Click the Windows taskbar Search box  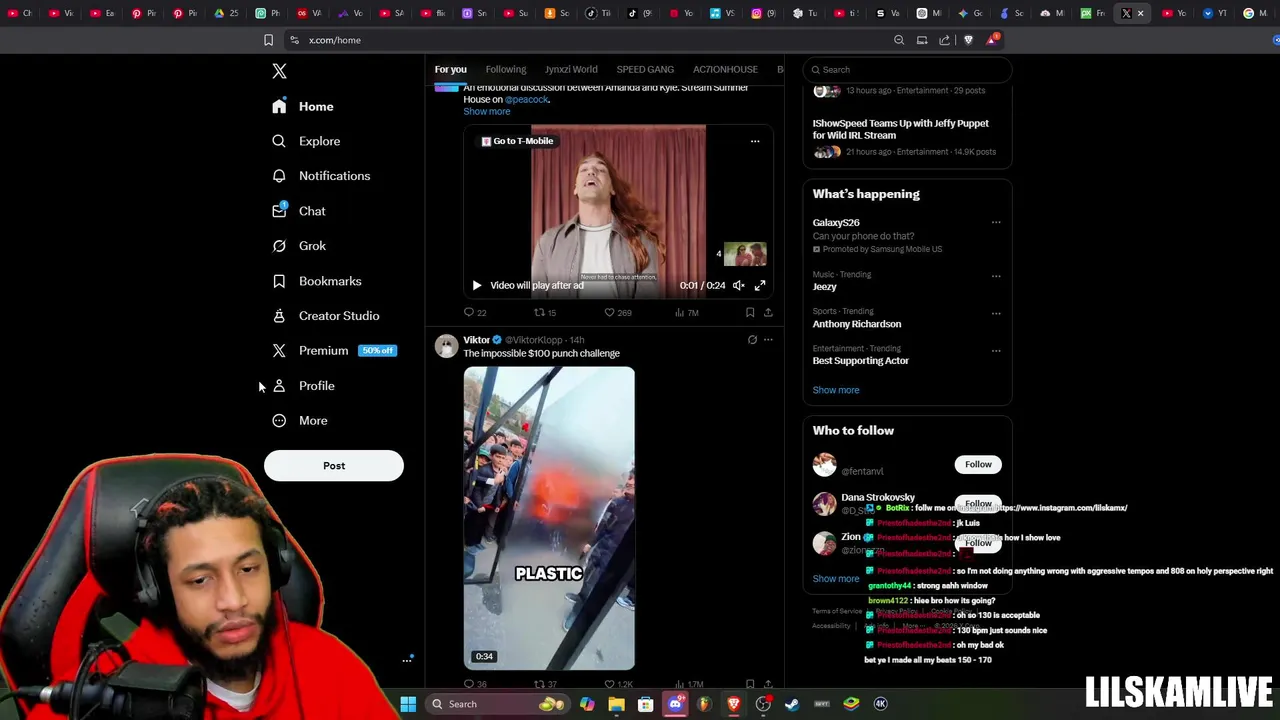(497, 704)
